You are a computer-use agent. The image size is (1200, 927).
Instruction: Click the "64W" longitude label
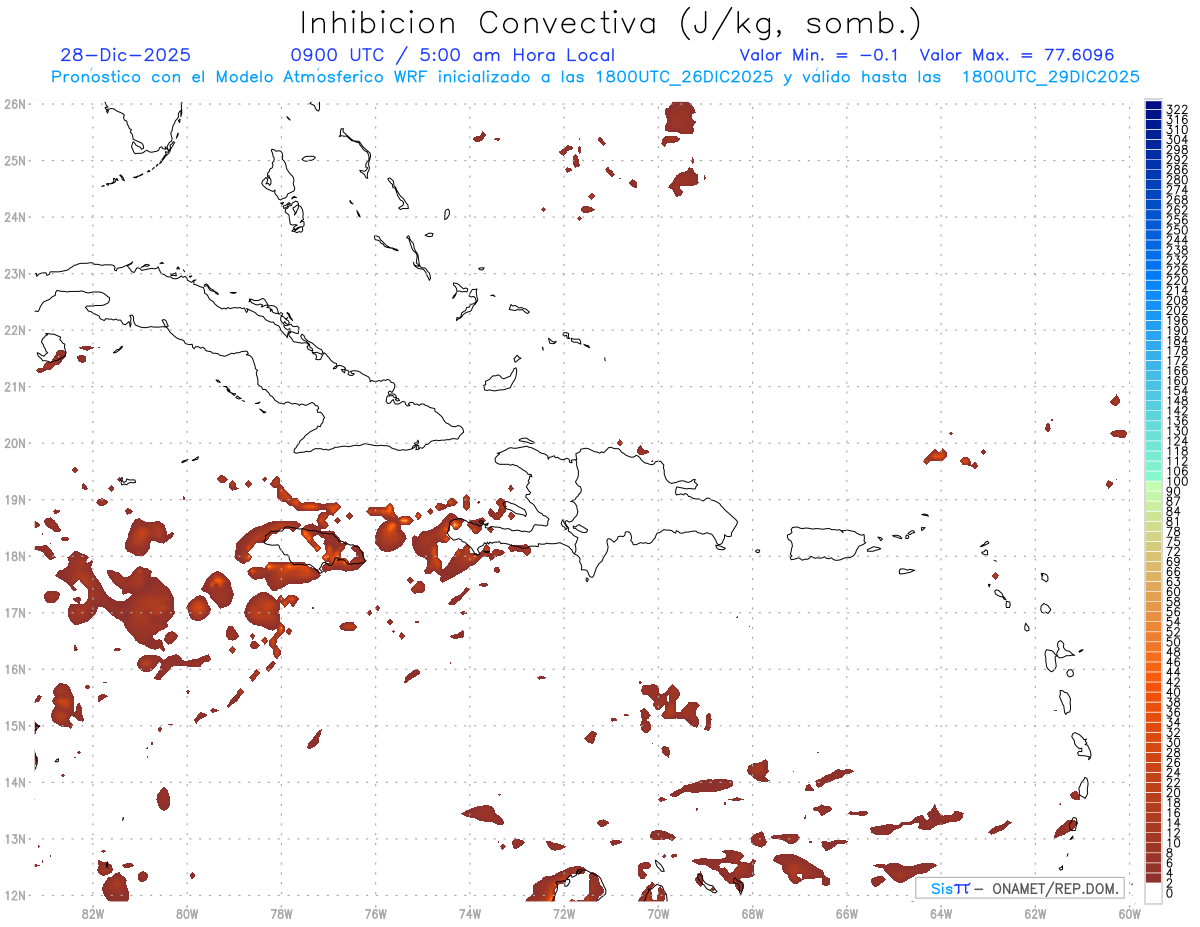[x=941, y=912]
